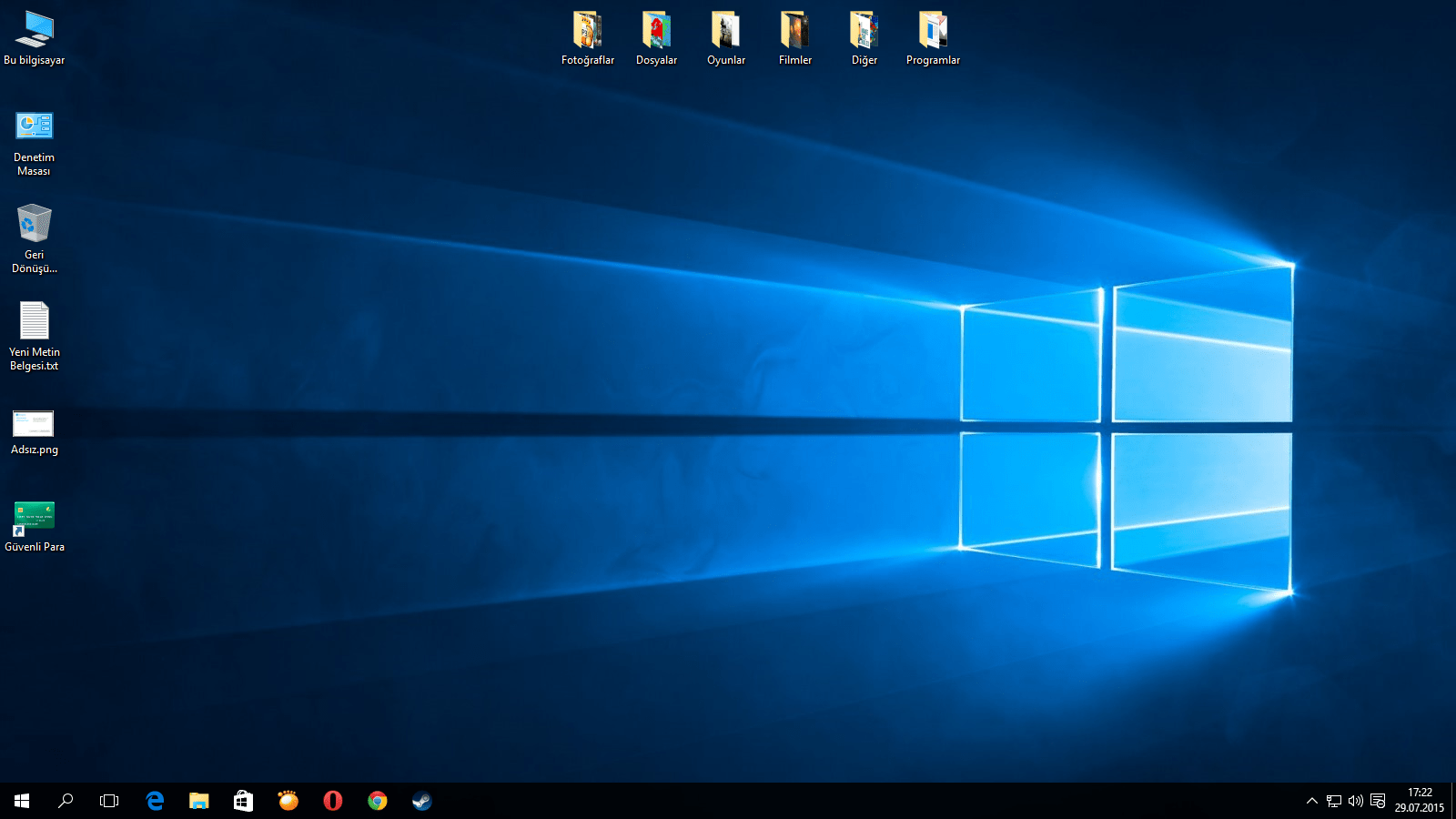Viewport: 1456px width, 819px height.
Task: Open Task View from the taskbar
Action: [x=109, y=801]
